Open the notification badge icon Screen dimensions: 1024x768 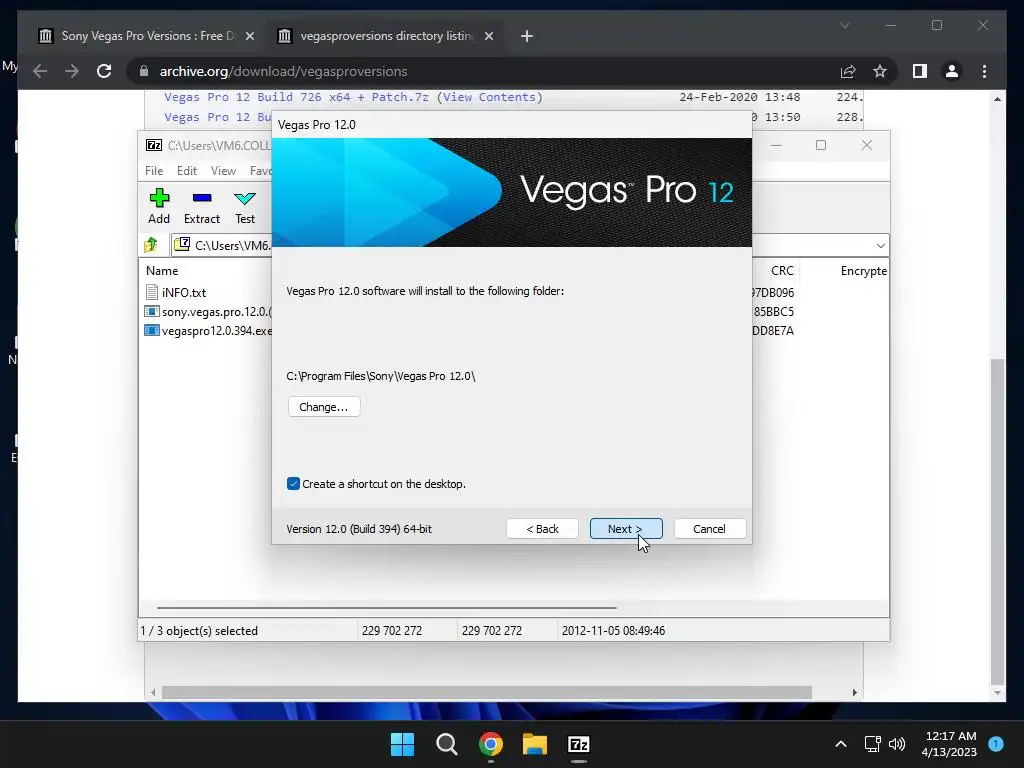996,743
